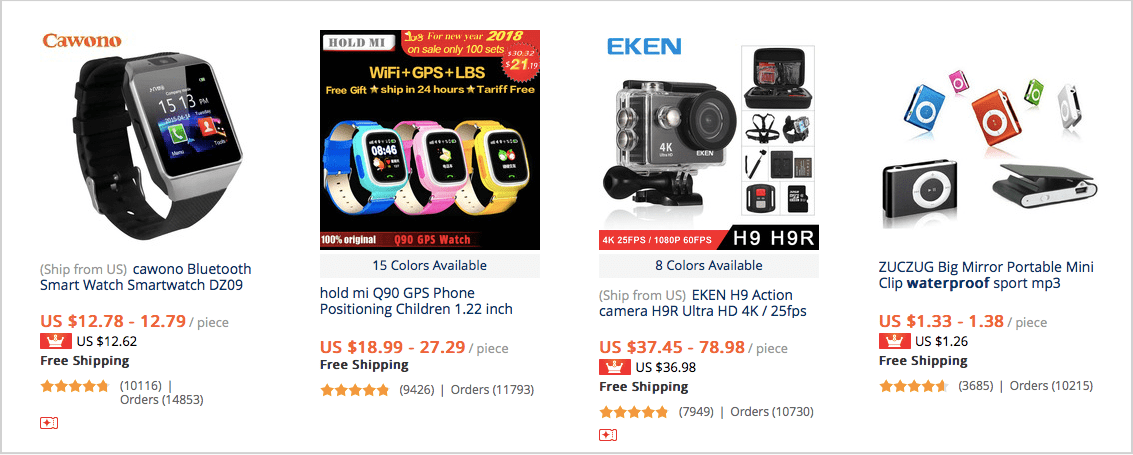
Task: Click the coupon icon under cawono smartwatch
Action: coord(49,423)
